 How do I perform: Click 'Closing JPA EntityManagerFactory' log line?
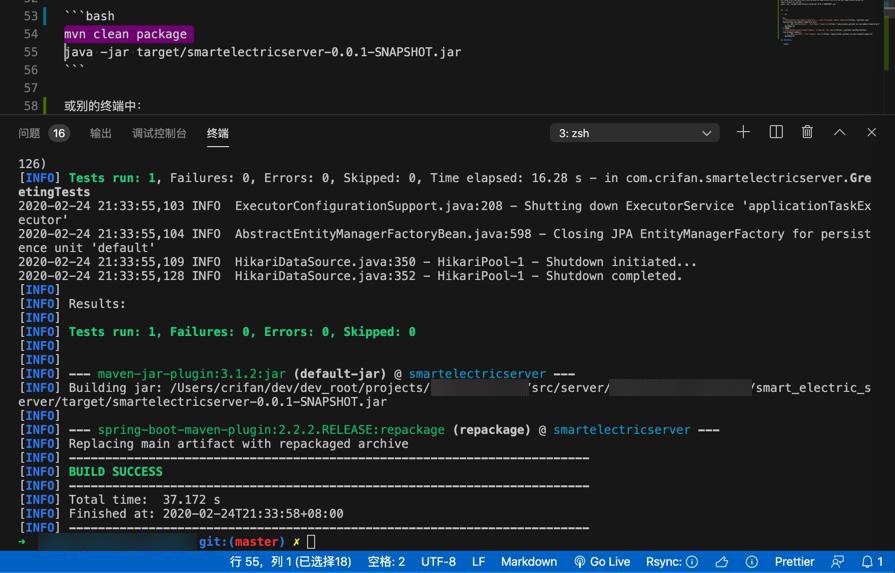tap(445, 241)
